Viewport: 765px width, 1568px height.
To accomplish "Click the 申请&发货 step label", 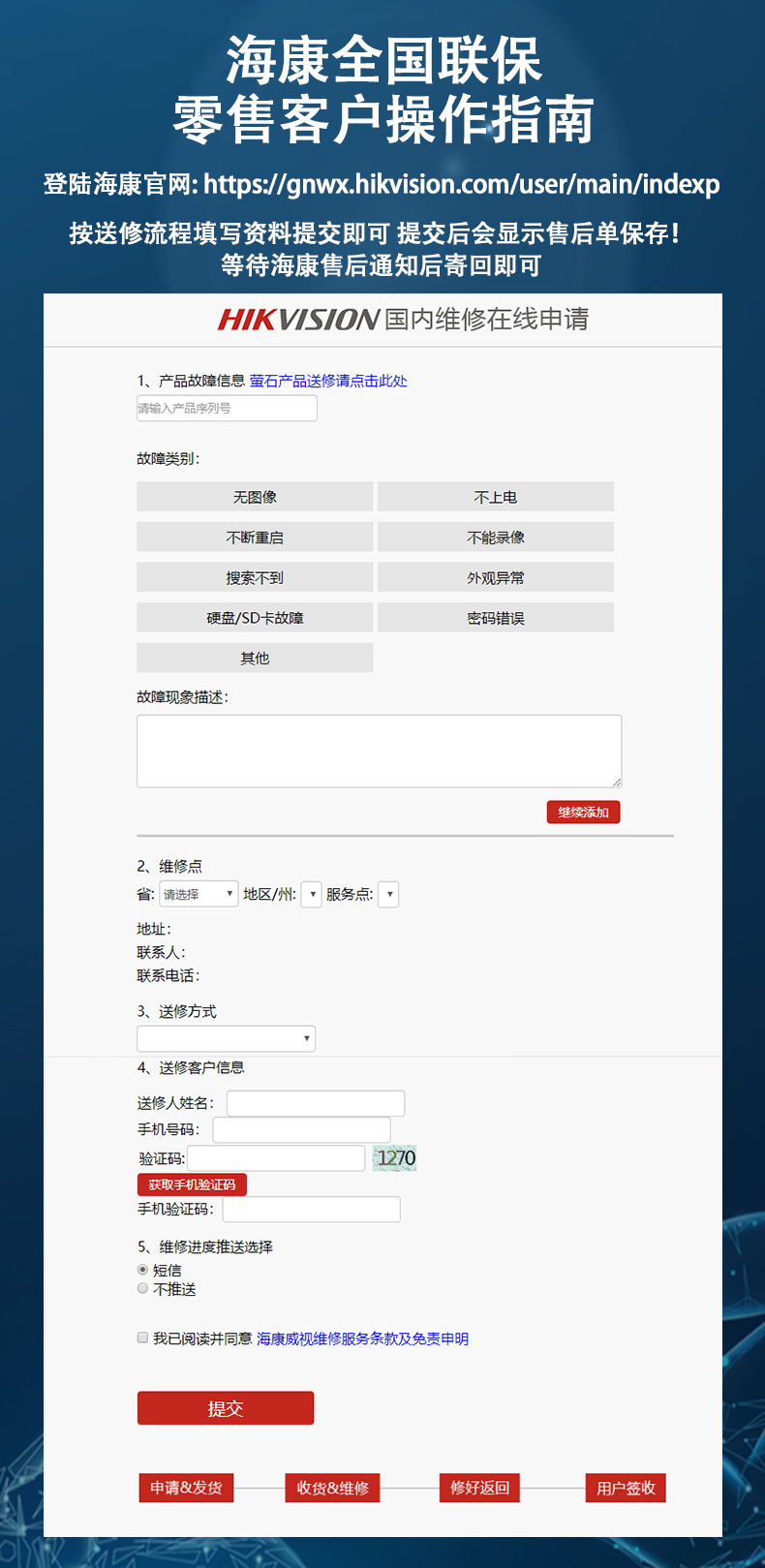I will coord(186,1488).
